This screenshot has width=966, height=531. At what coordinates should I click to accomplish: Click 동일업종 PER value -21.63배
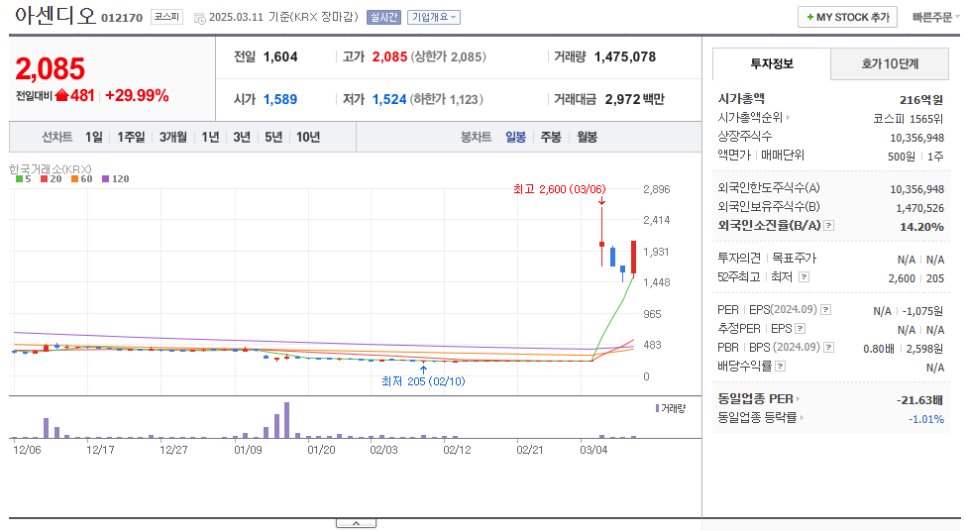tap(919, 400)
